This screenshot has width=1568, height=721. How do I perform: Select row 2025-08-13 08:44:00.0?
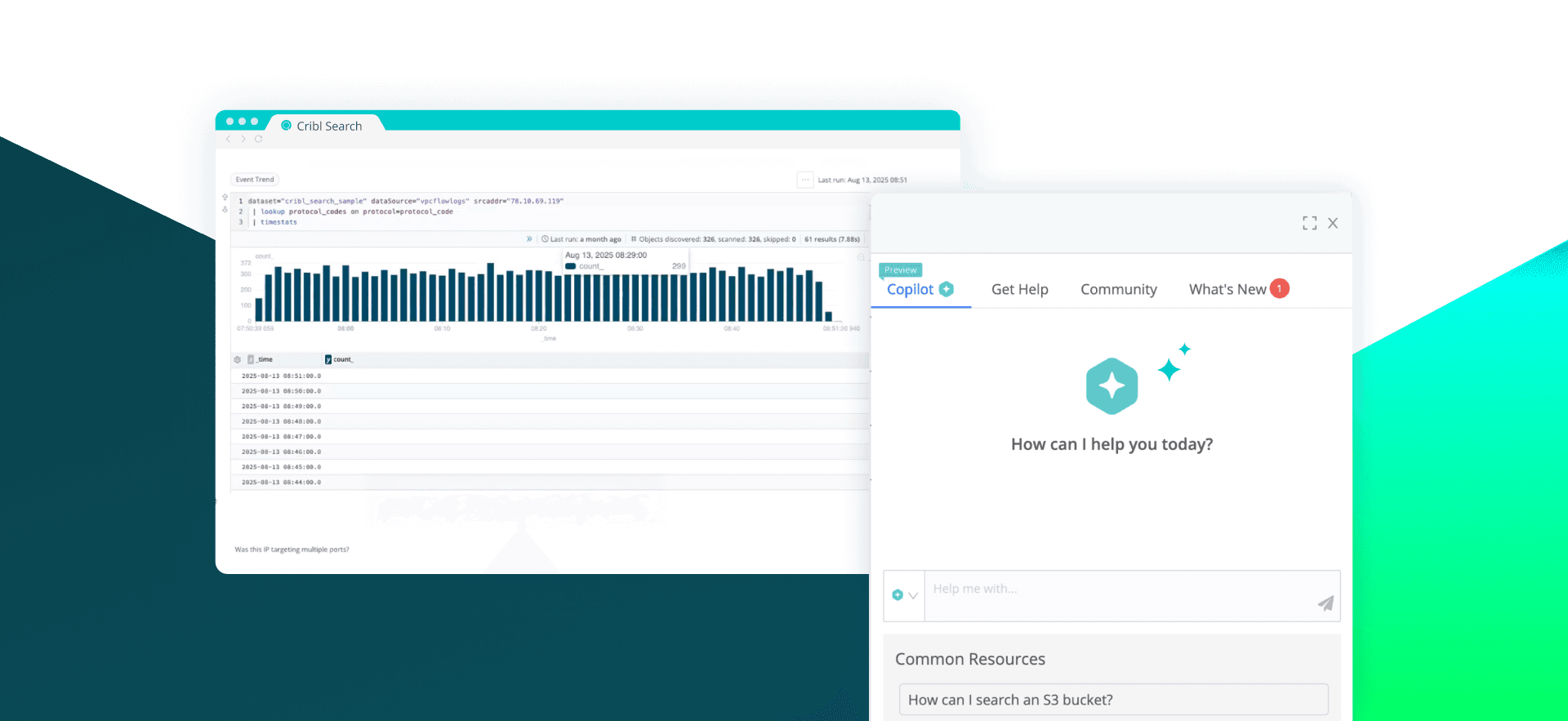[x=550, y=483]
